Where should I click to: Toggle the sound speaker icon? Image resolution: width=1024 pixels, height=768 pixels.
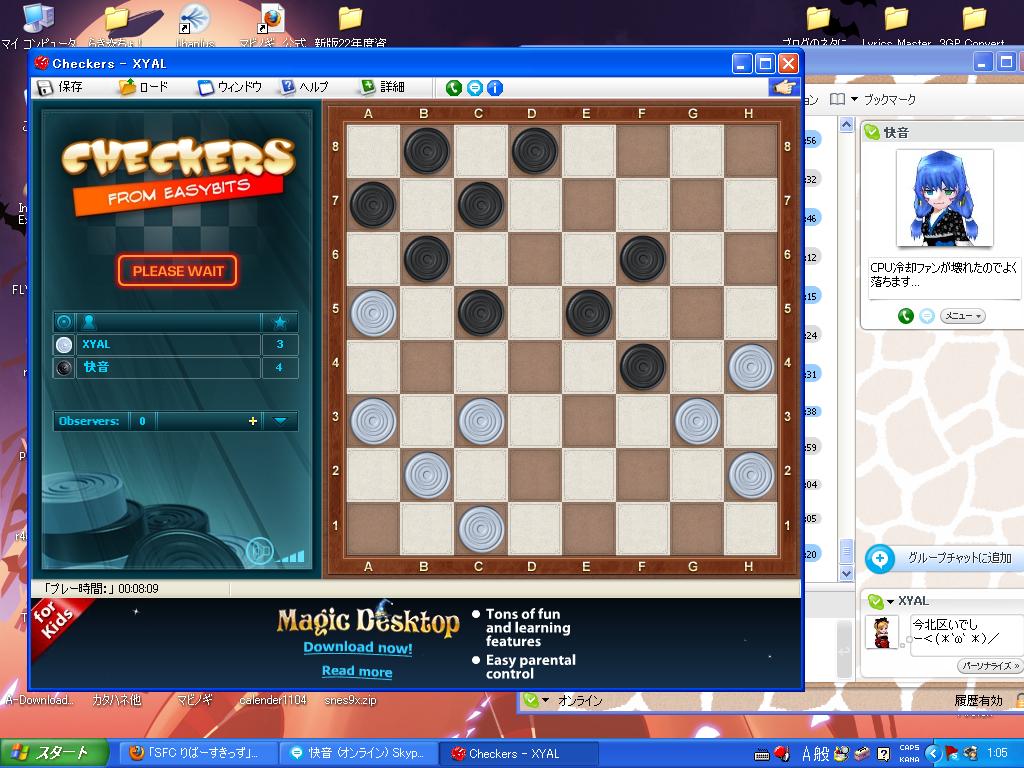pyautogui.click(x=259, y=552)
